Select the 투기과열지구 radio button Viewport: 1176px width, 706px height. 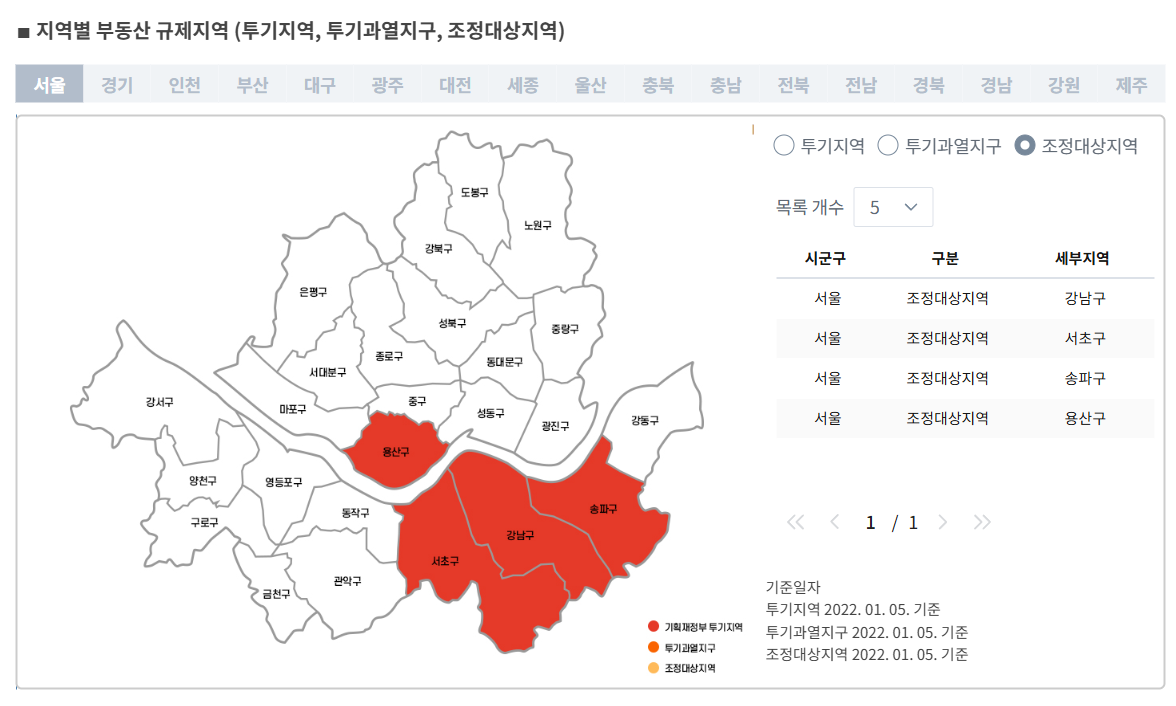coord(886,146)
